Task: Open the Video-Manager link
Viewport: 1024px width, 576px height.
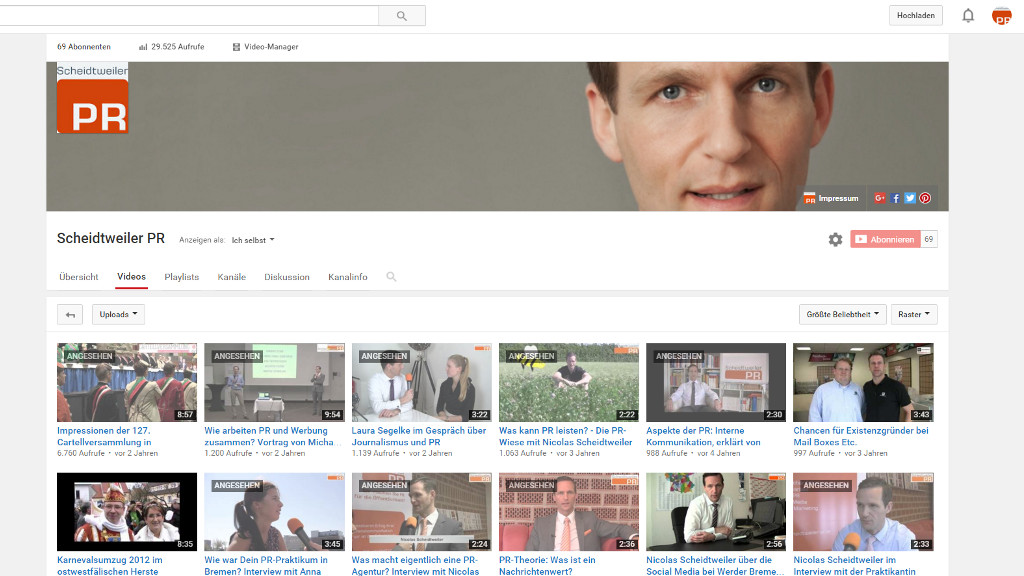Action: (265, 47)
